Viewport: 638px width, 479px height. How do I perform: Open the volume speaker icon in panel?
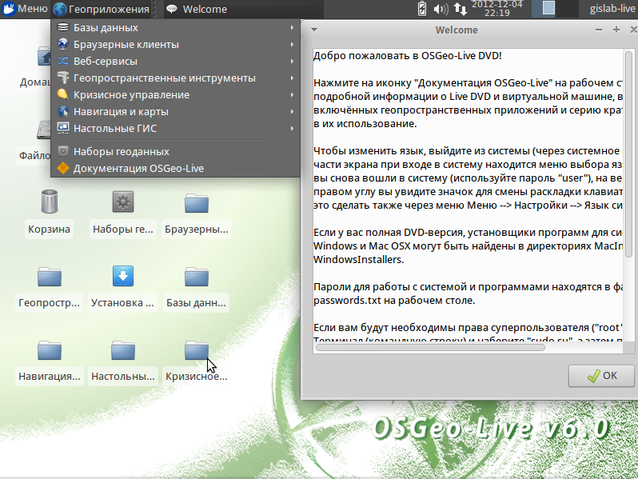tap(441, 9)
